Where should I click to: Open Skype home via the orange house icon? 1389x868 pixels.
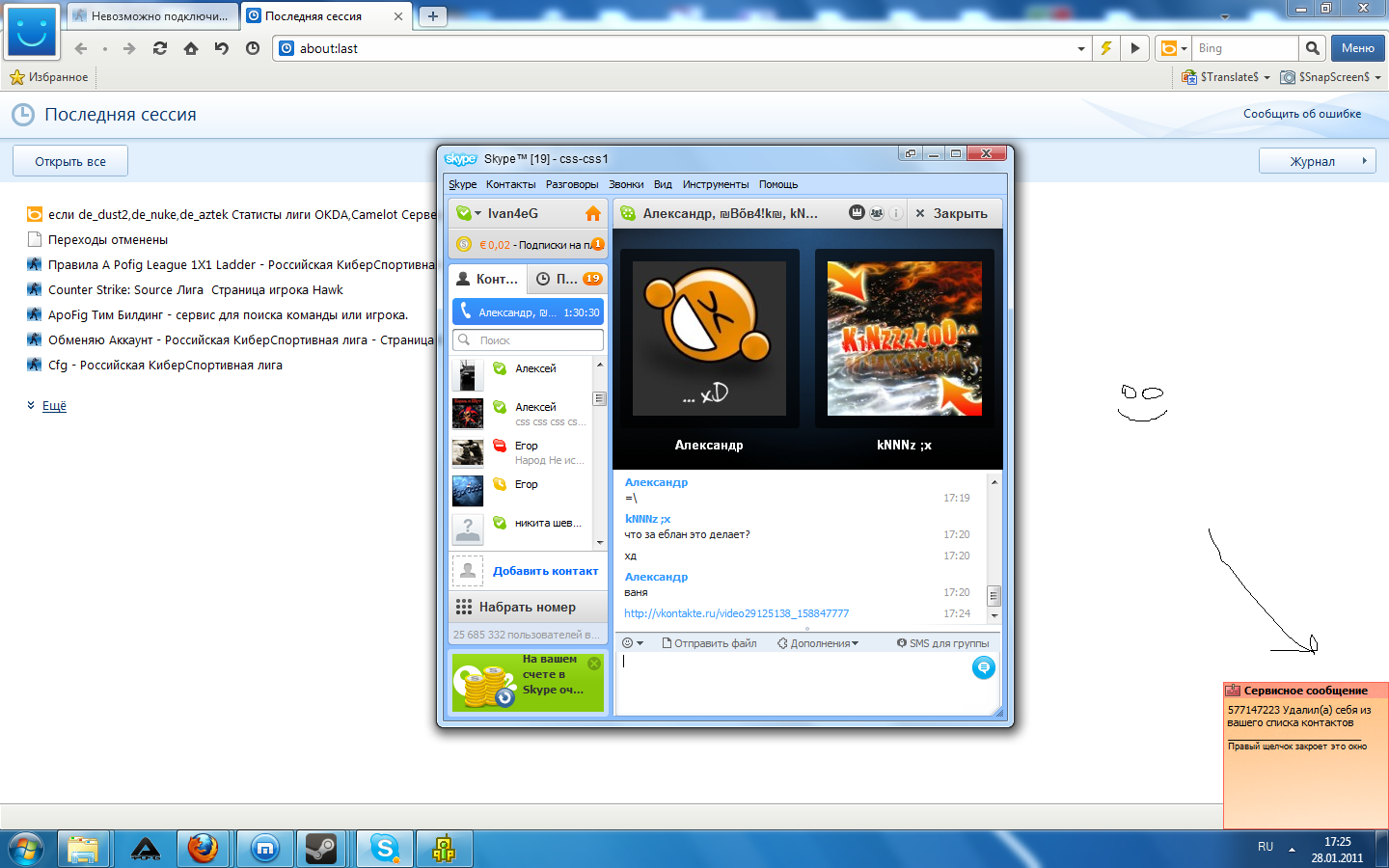point(593,213)
